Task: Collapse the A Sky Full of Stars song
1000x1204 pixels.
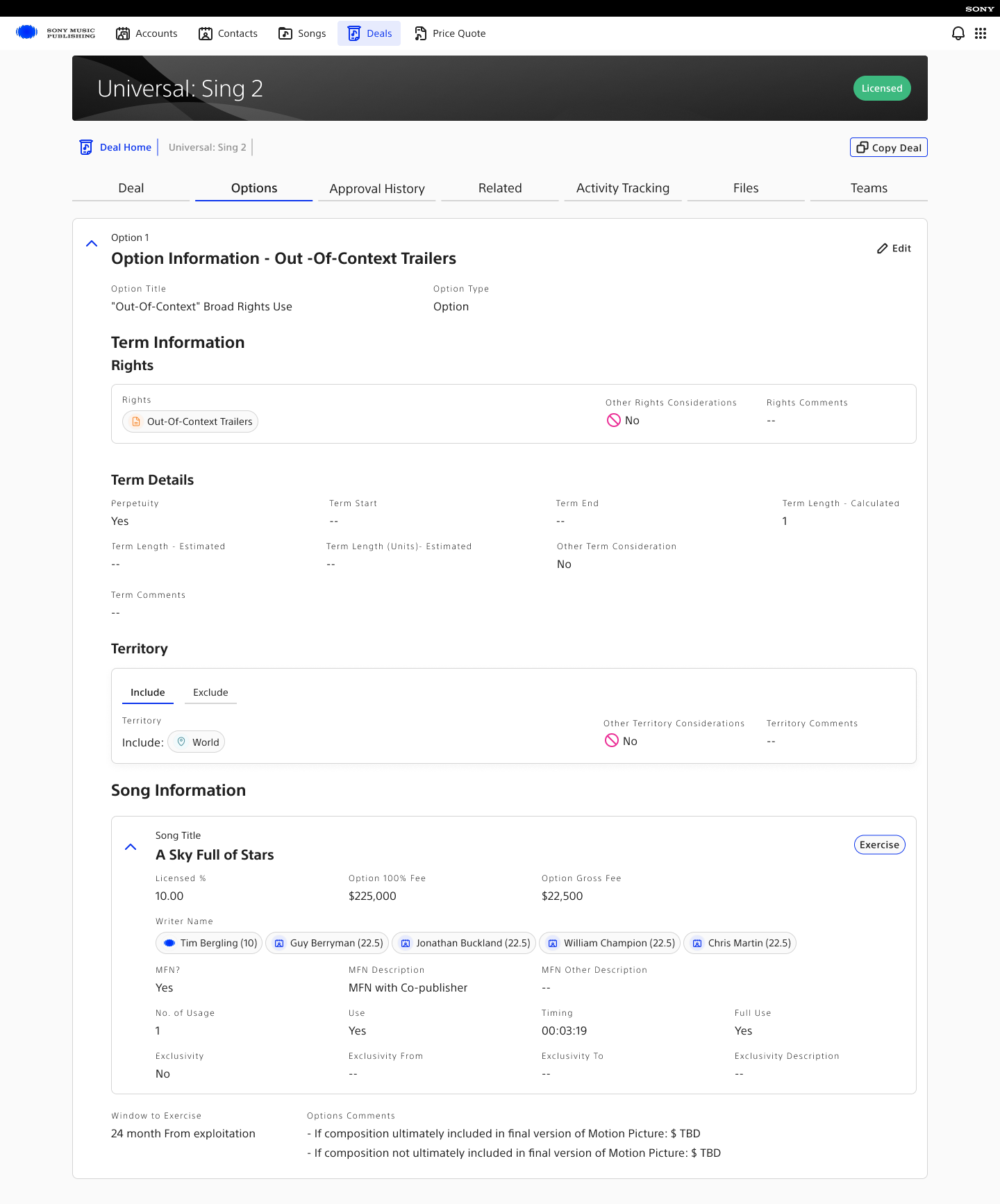Action: click(x=131, y=847)
